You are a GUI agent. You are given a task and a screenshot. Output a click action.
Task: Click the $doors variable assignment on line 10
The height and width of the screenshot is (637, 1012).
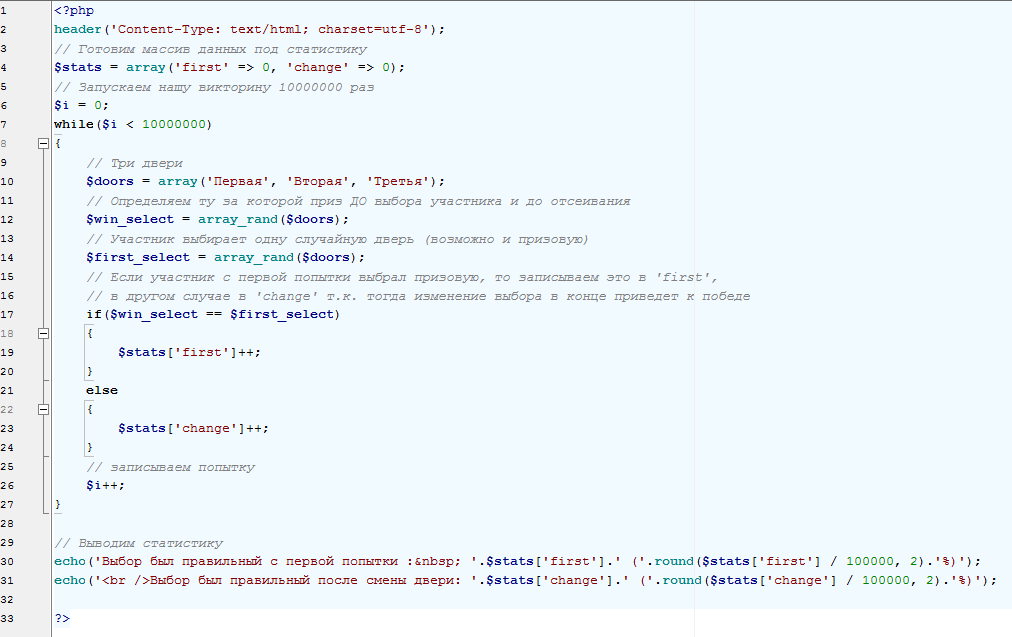click(x=110, y=181)
